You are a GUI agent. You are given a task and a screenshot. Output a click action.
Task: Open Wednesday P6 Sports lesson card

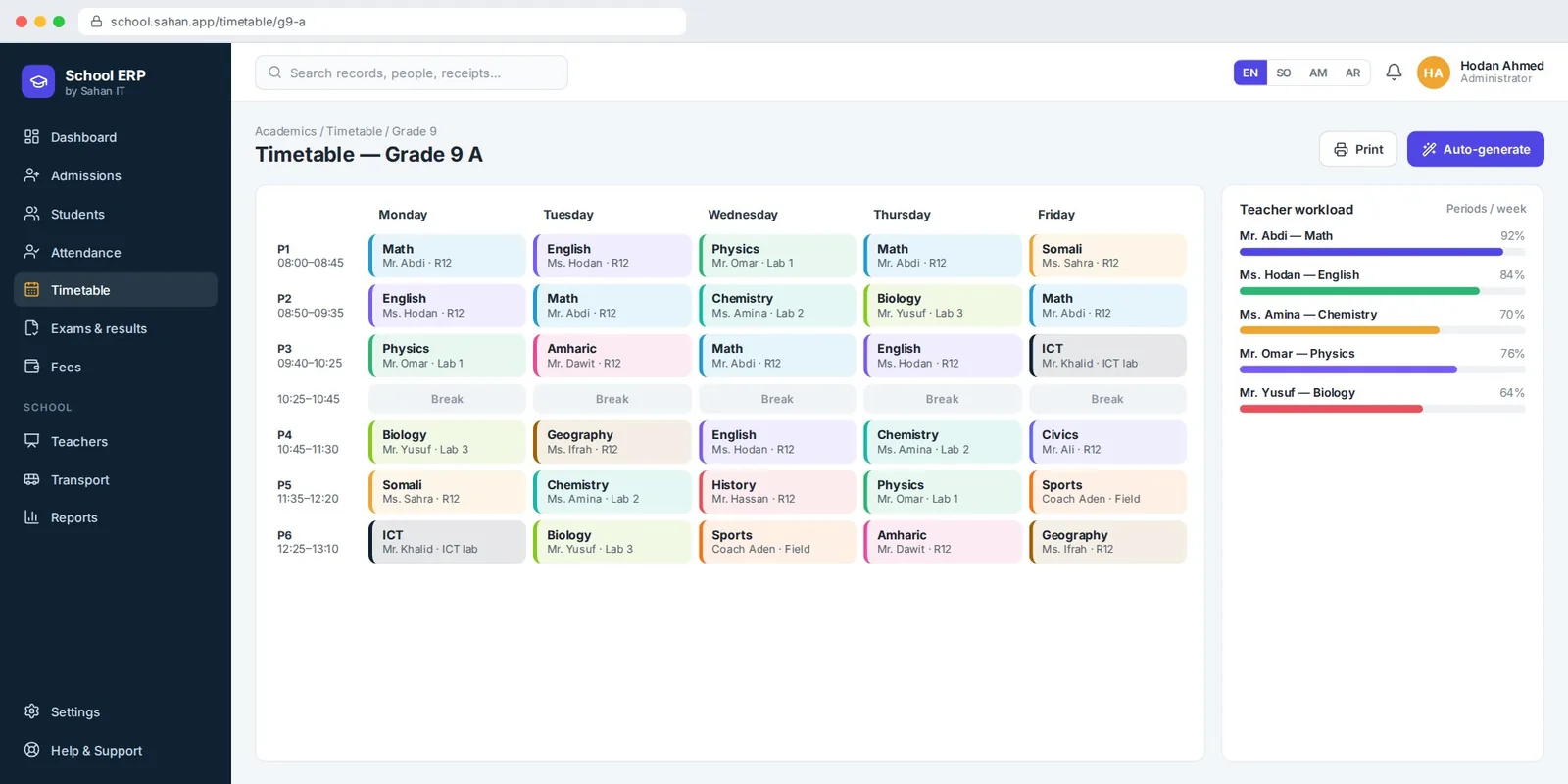(777, 541)
